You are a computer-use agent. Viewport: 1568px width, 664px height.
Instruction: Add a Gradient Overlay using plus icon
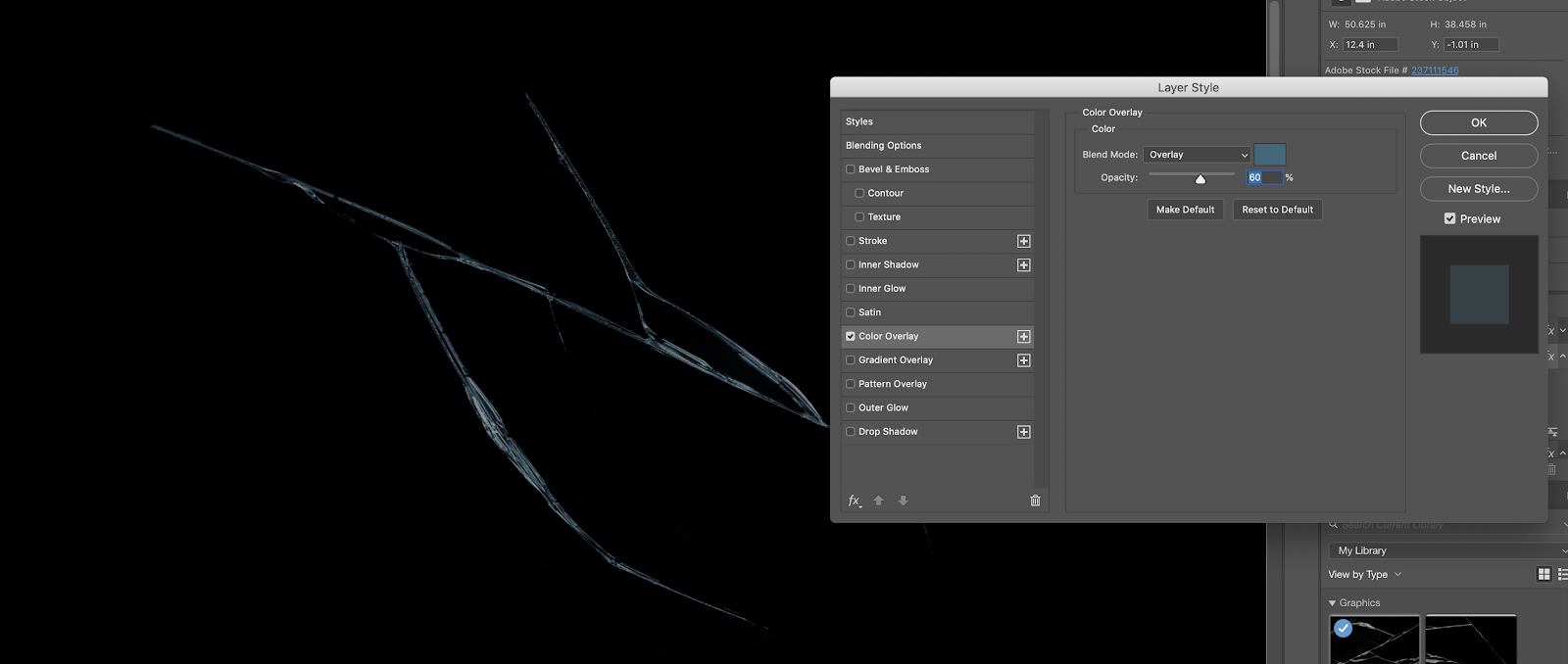1023,360
